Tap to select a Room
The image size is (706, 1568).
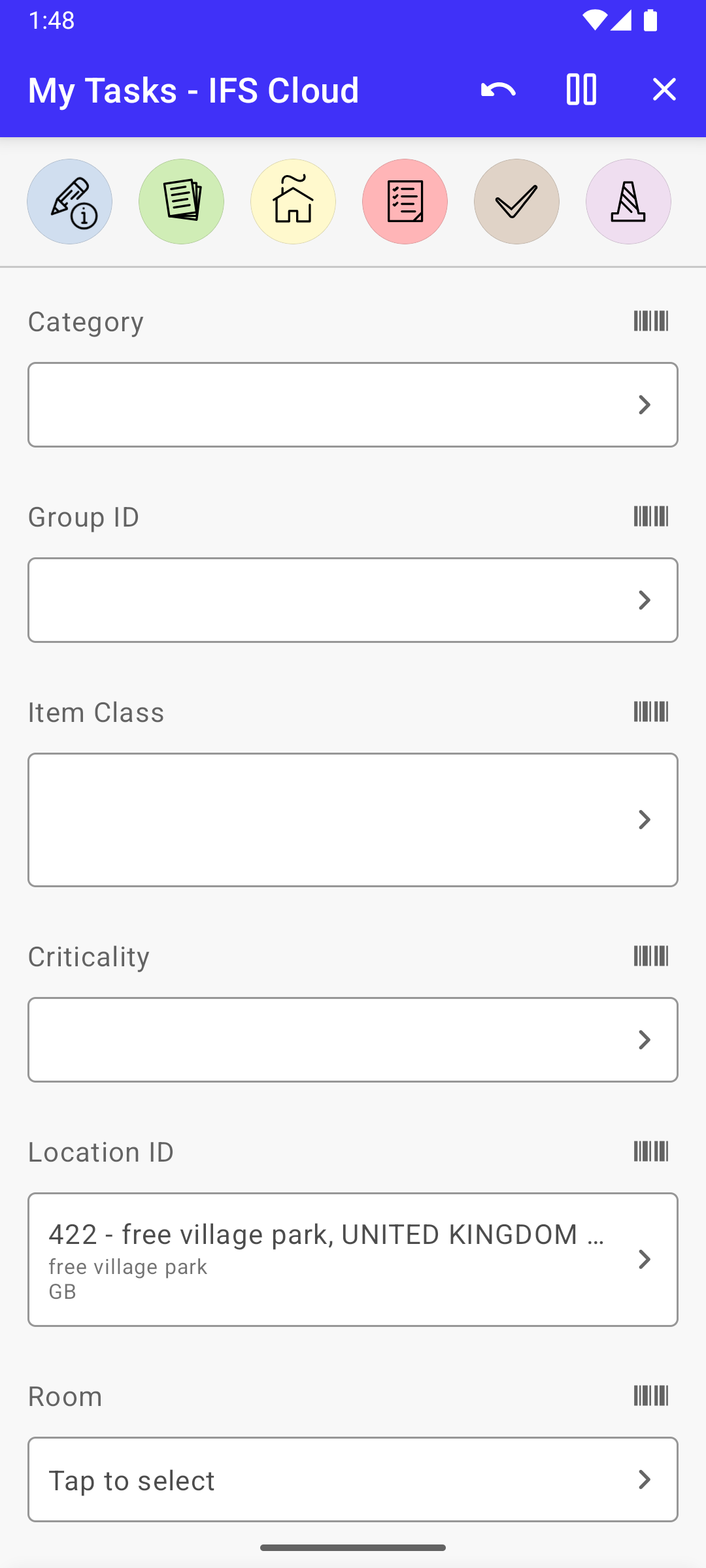[353, 1479]
